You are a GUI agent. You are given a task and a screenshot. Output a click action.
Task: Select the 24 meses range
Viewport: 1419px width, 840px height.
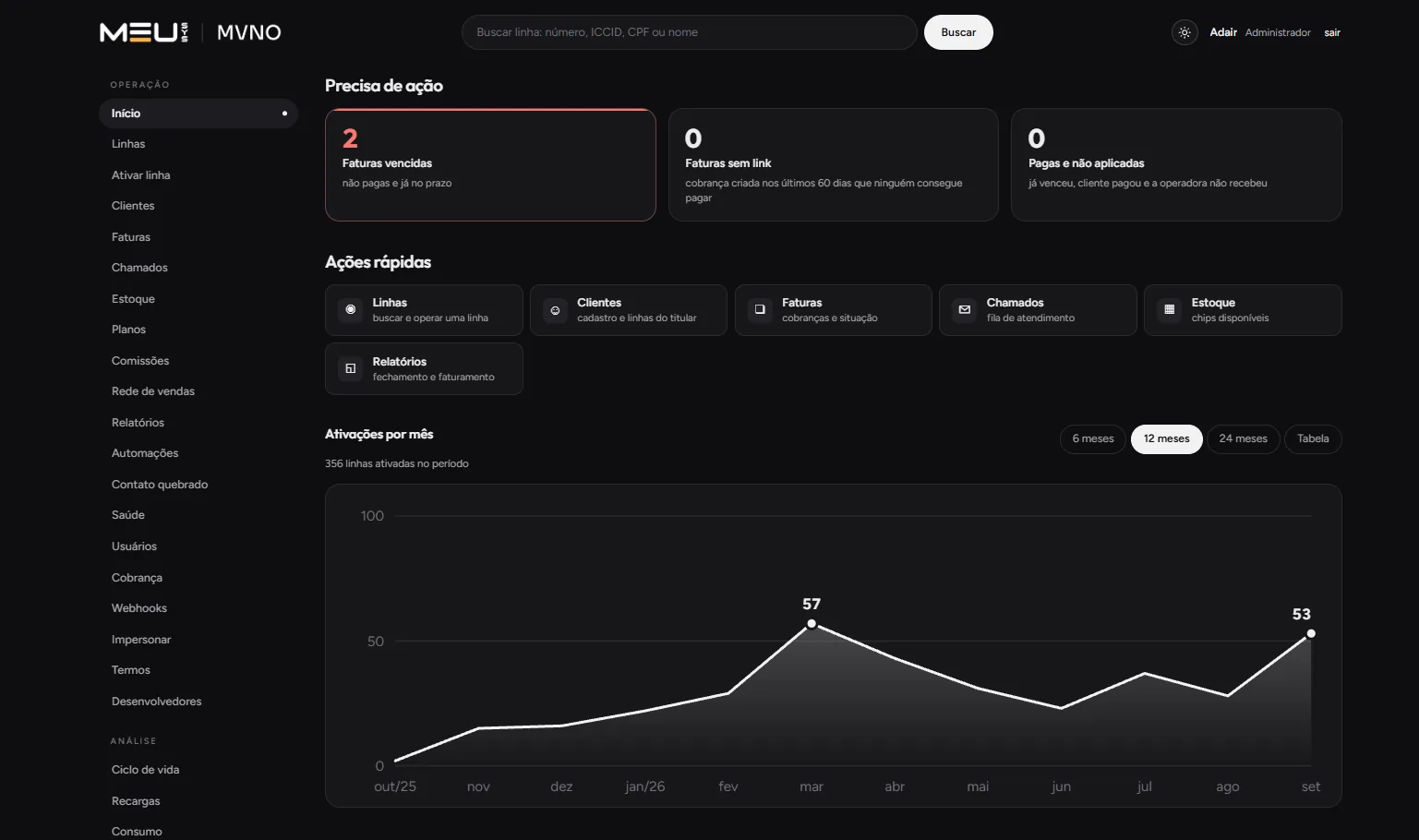(x=1243, y=439)
